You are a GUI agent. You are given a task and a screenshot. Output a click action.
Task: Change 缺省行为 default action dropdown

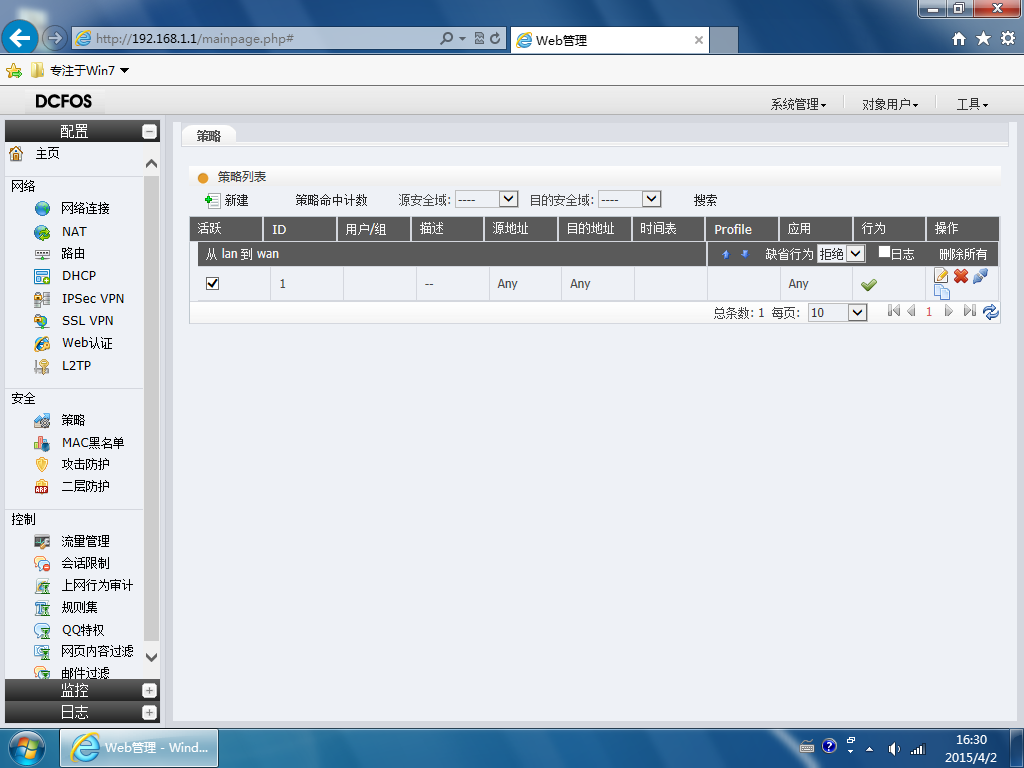tap(841, 253)
